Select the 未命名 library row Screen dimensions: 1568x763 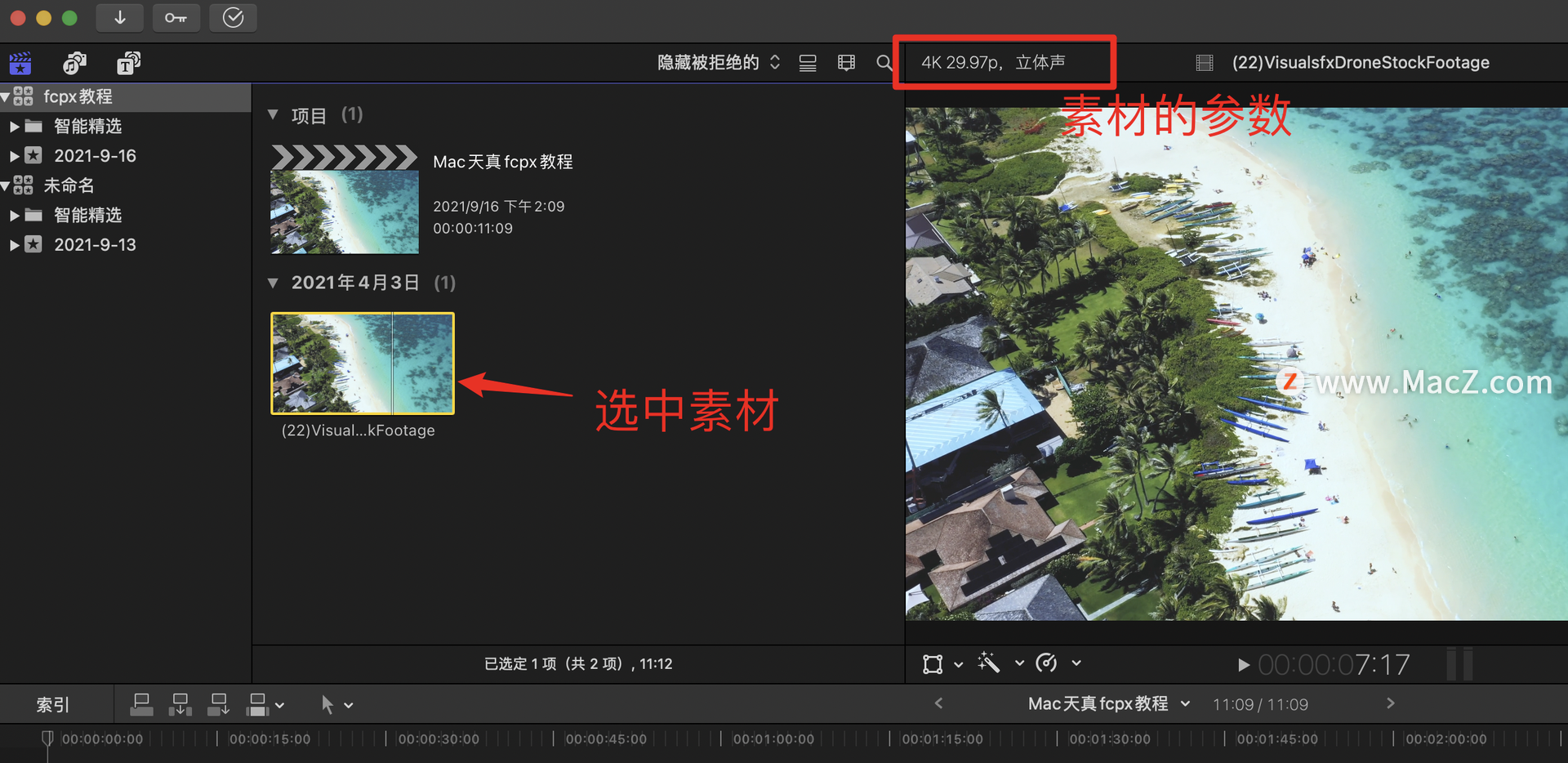[125, 186]
